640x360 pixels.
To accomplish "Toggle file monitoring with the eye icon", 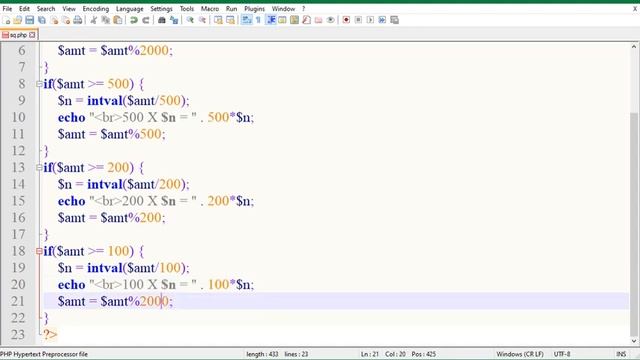I will [x=330, y=20].
